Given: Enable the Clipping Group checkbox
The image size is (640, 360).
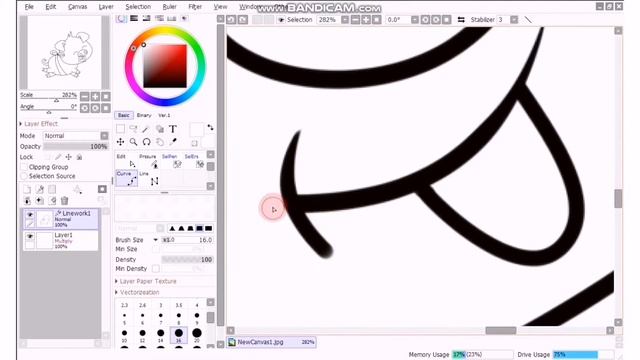Looking at the screenshot, I should point(24,167).
